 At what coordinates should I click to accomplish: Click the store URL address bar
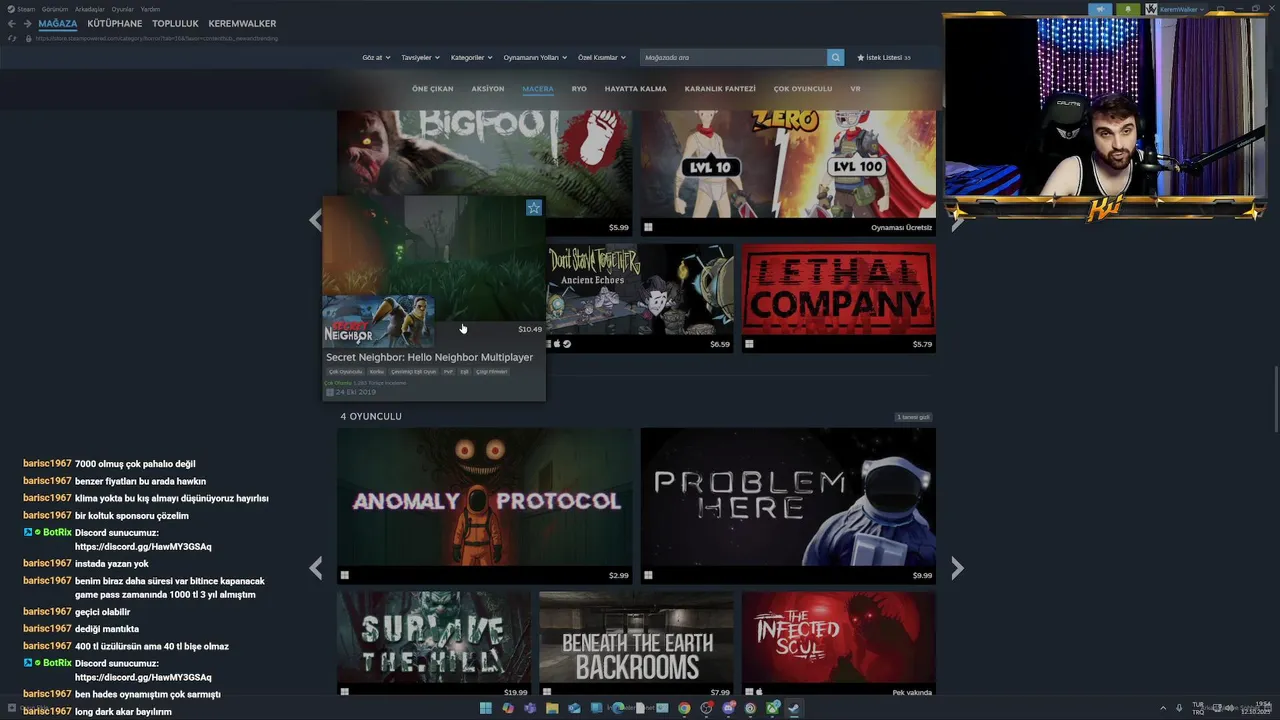(157, 38)
